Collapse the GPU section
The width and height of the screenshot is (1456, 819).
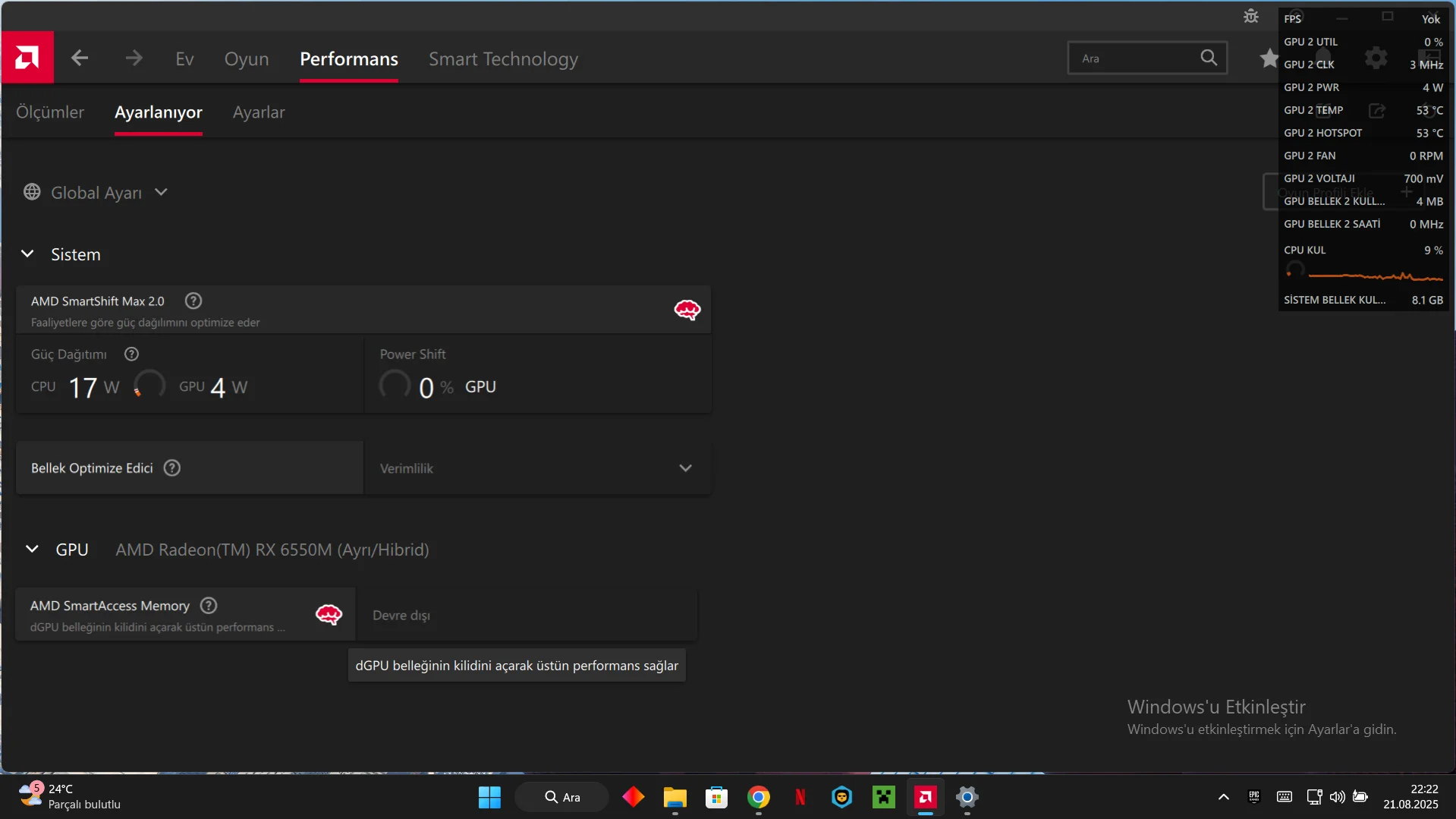coord(32,549)
